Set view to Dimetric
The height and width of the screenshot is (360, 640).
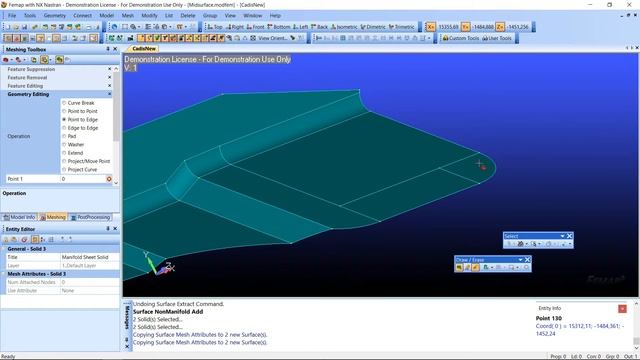[x=373, y=27]
